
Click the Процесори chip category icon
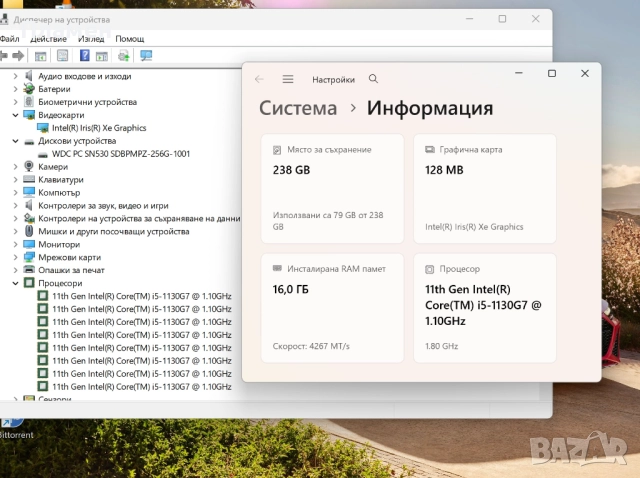pos(29,282)
